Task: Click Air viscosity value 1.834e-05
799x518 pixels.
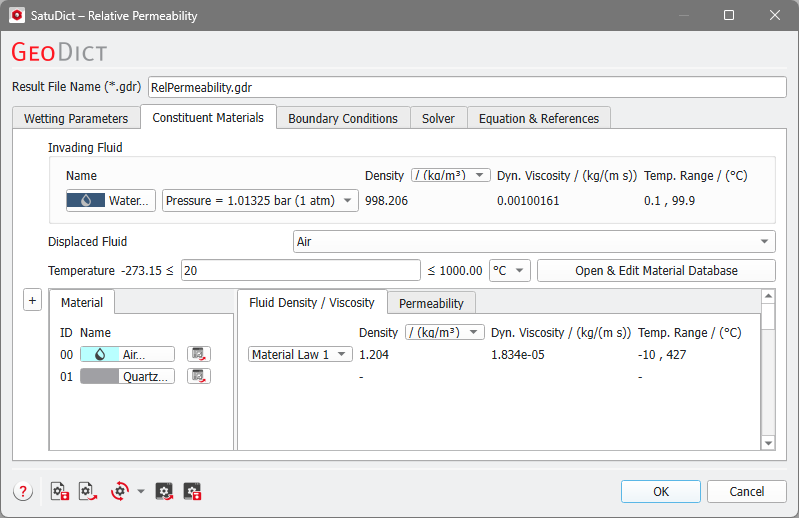Action: [x=518, y=355]
